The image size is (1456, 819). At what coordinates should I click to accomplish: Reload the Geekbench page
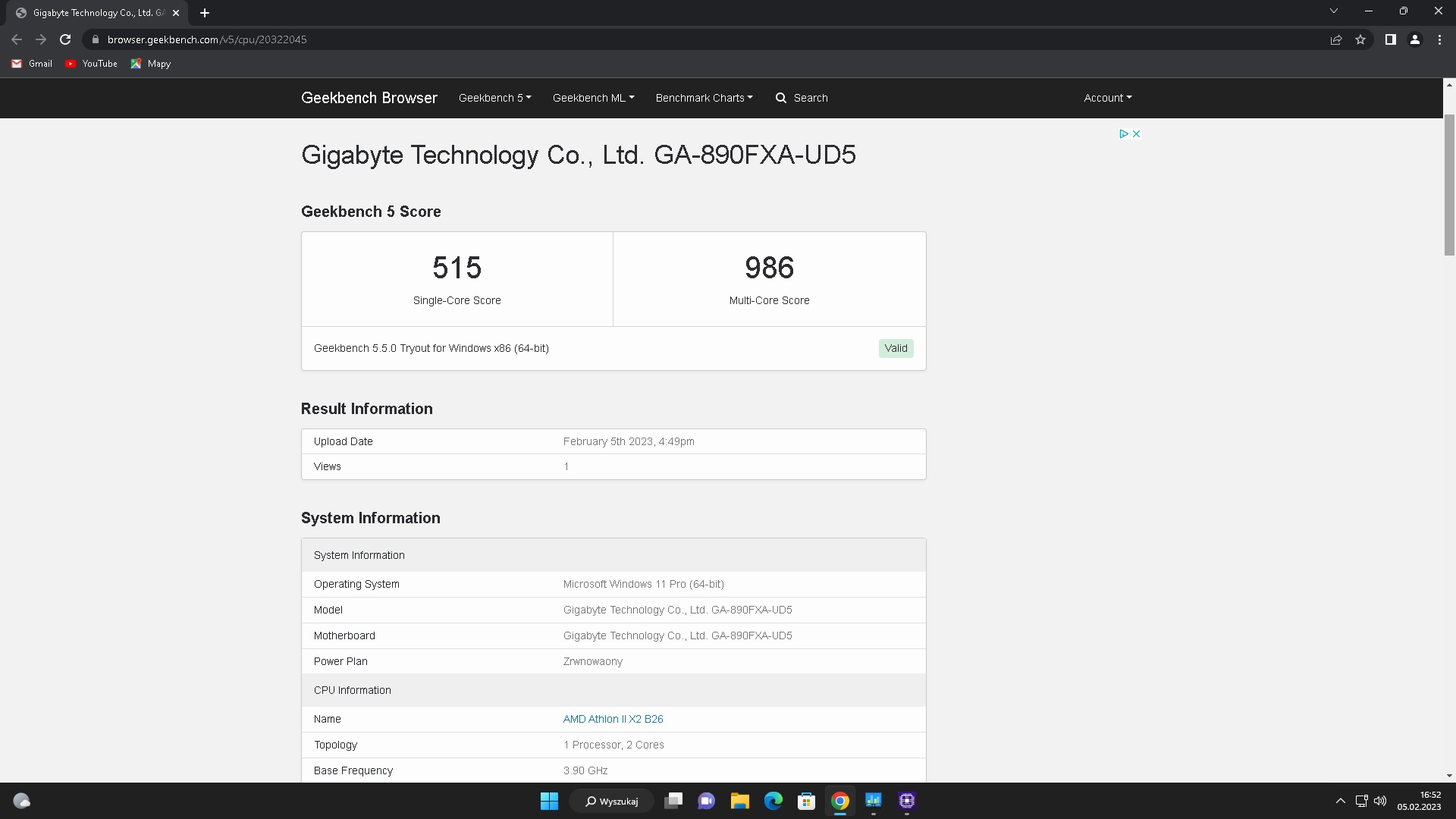click(x=65, y=39)
